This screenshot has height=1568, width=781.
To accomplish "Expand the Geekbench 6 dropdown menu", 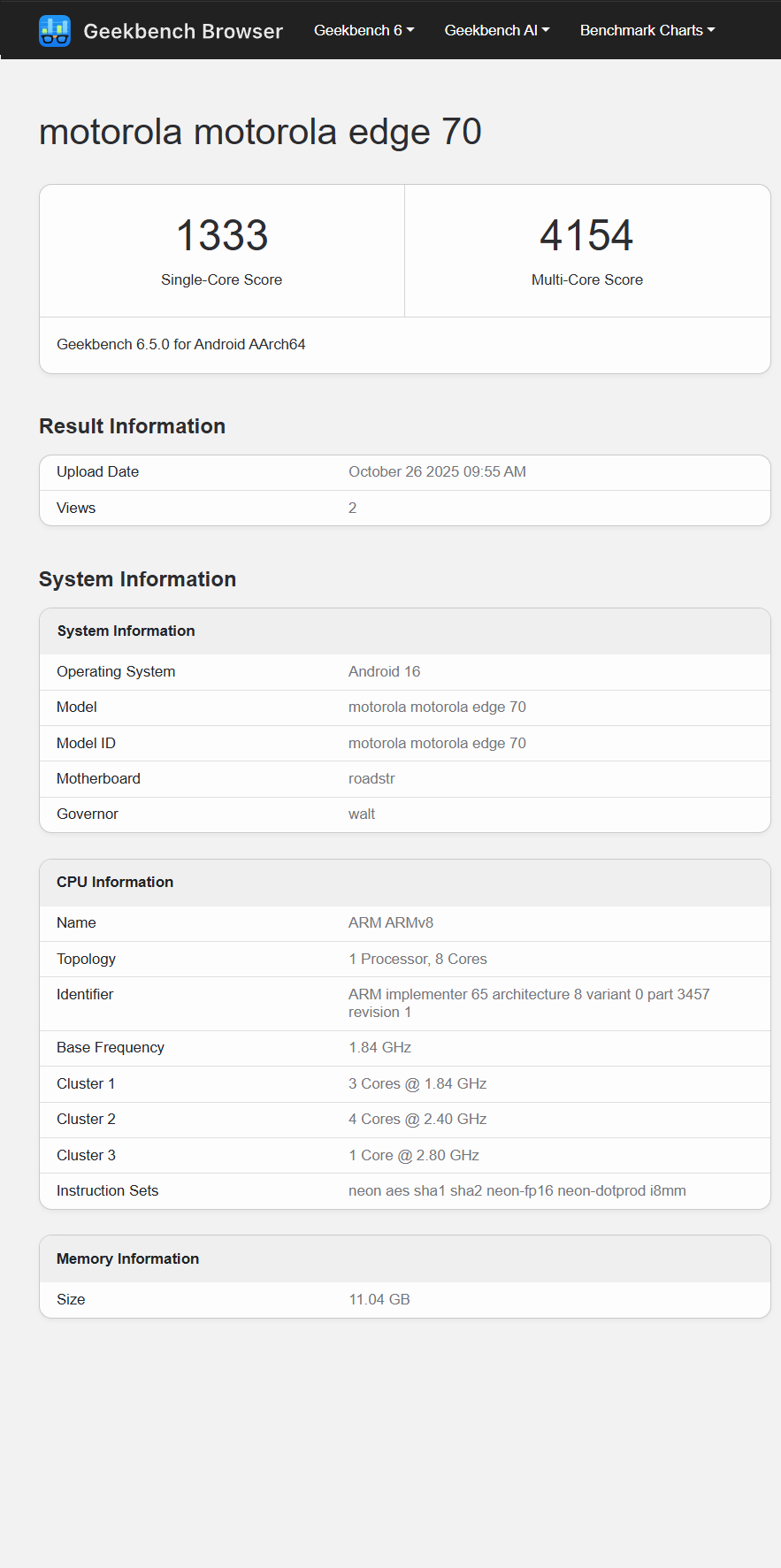I will (364, 30).
